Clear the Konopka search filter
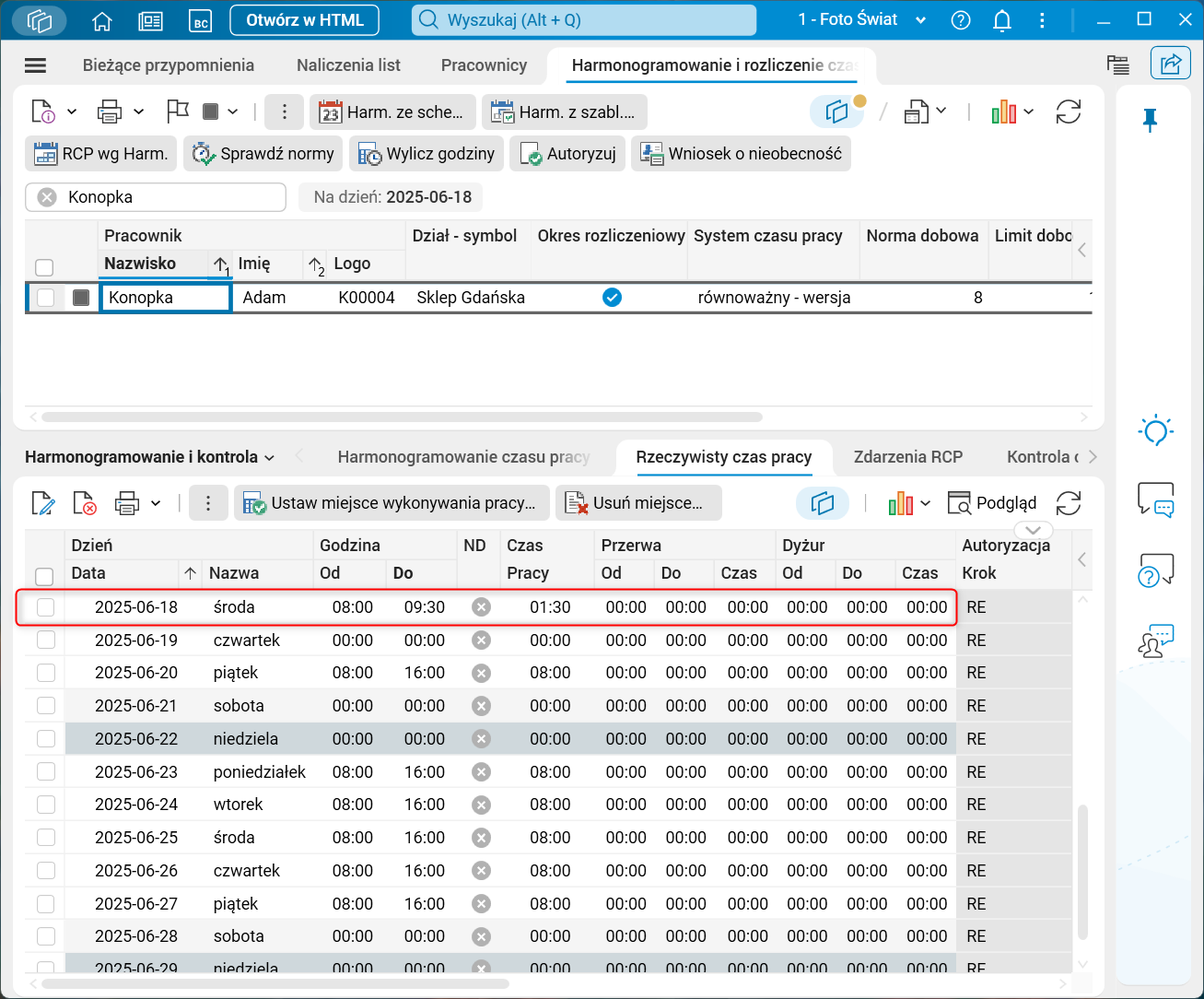This screenshot has height=999, width=1204. pos(48,197)
